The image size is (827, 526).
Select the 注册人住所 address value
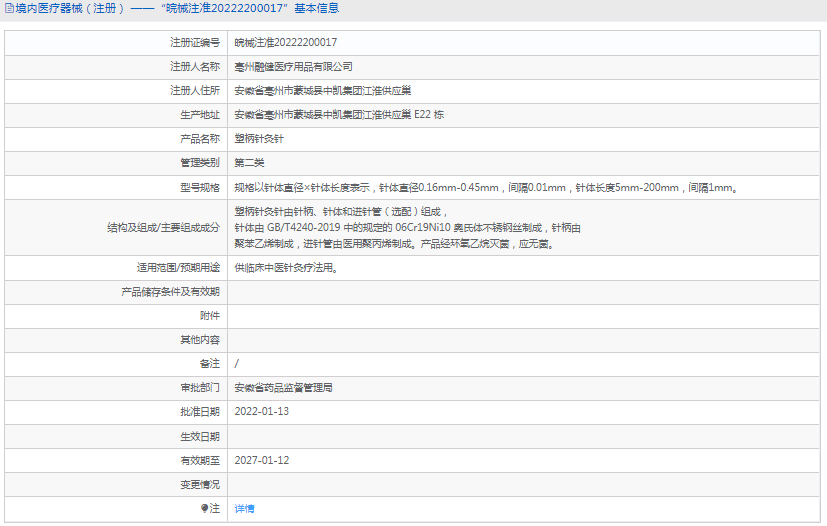323,91
